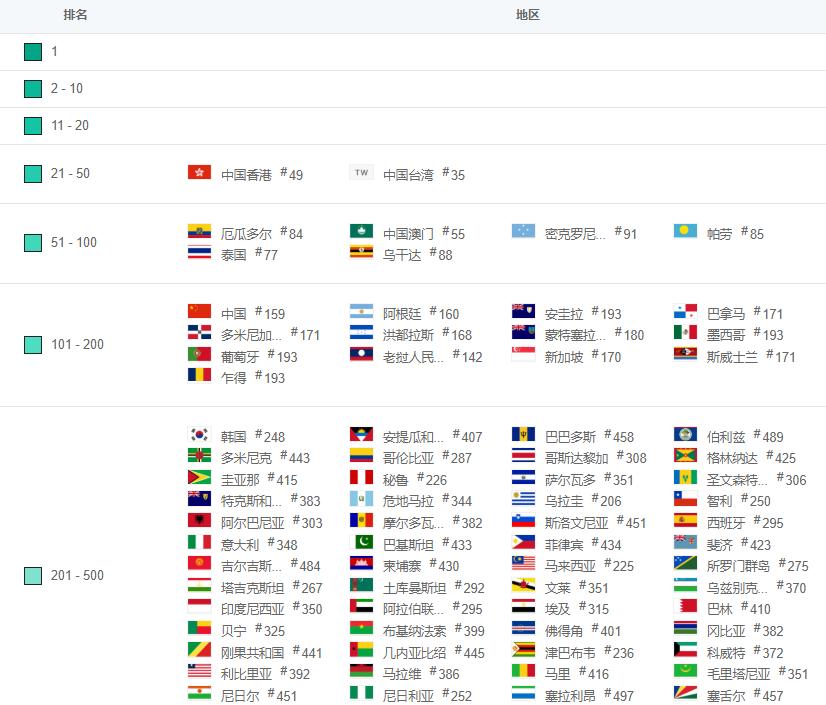Click the Kuwait flag beside 科威特
826x705 pixels.
tap(685, 650)
